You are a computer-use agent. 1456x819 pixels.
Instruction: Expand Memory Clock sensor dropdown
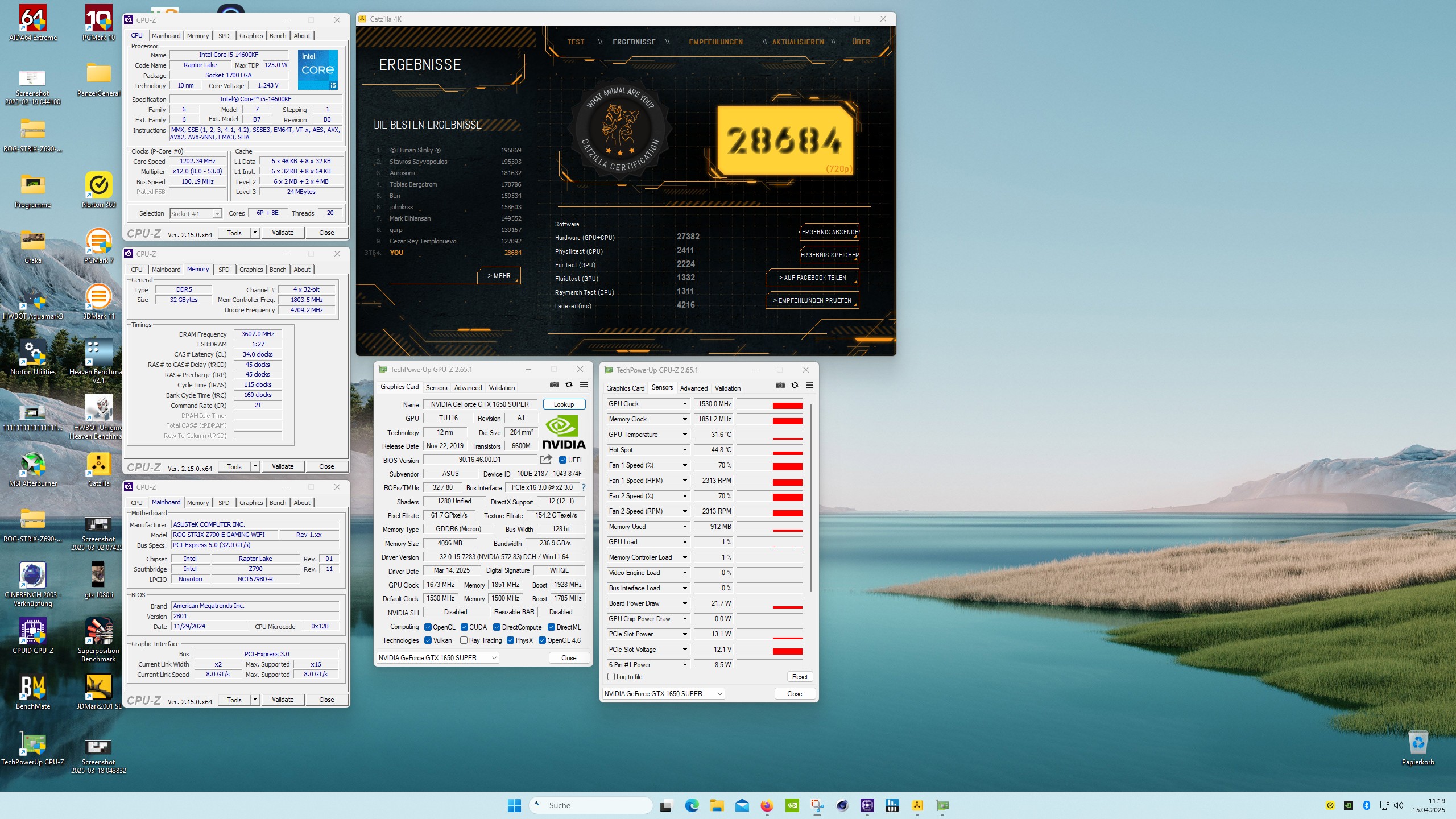tap(685, 419)
